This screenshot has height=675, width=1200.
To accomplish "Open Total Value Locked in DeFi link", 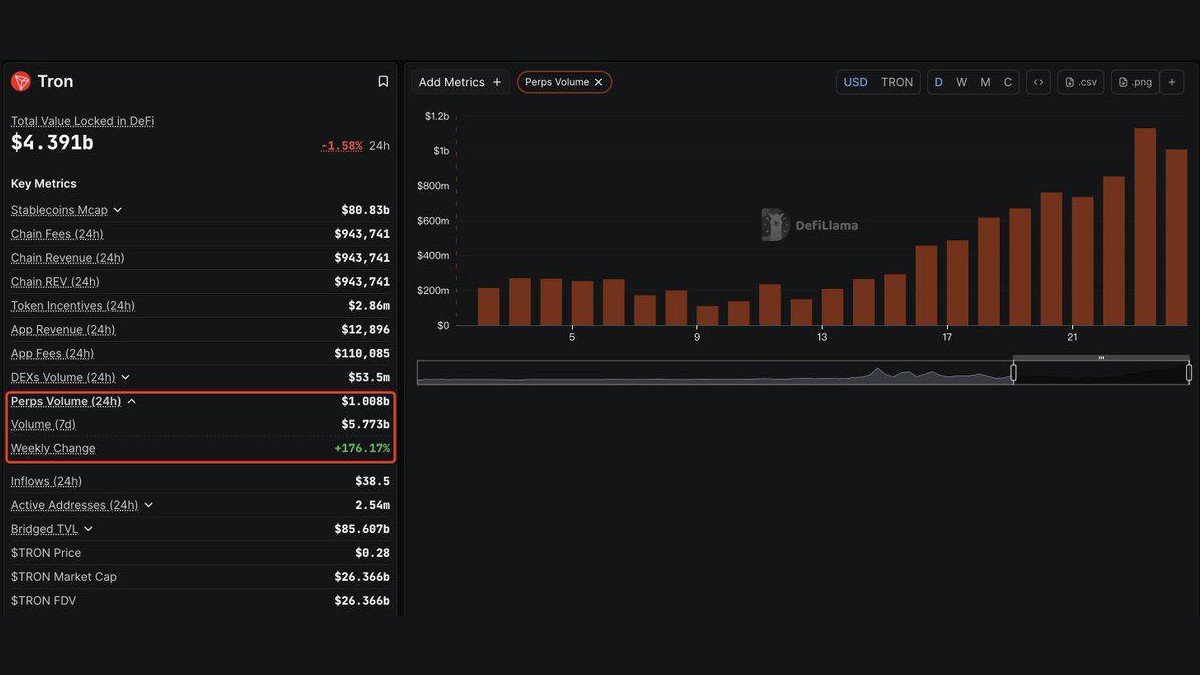I will click(81, 120).
